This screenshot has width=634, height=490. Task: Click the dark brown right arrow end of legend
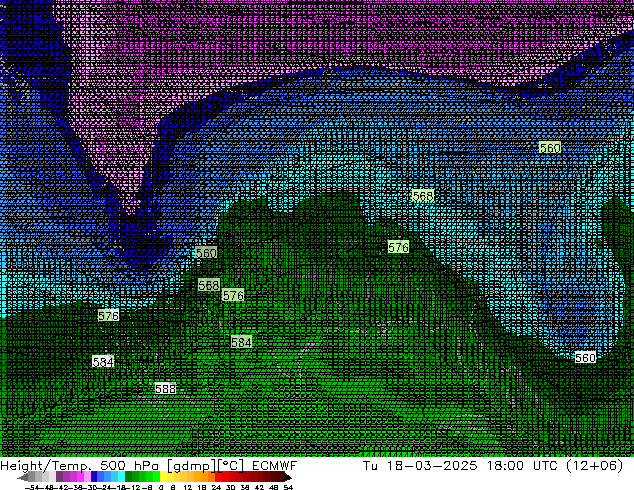click(x=288, y=478)
